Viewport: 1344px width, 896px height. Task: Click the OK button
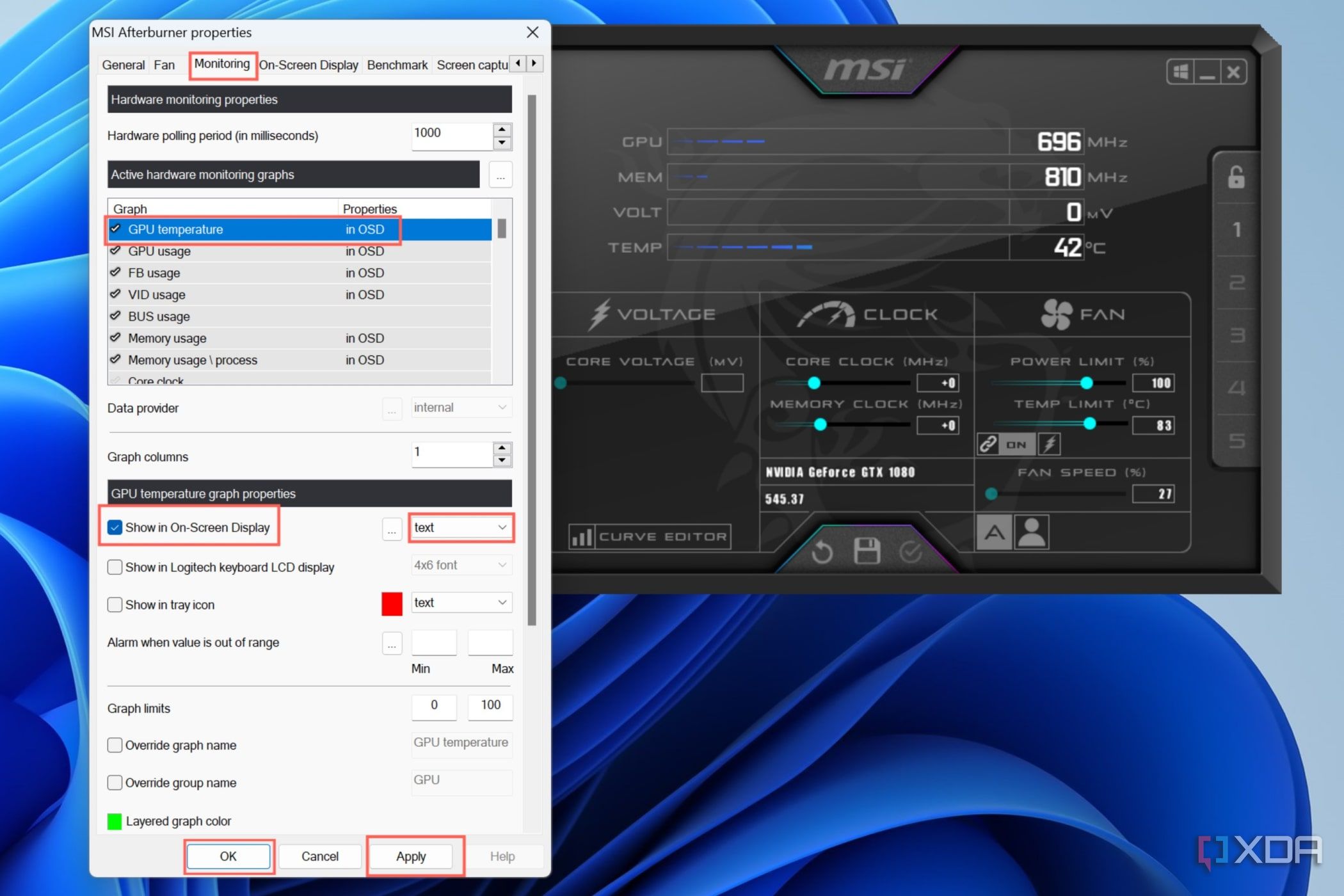pyautogui.click(x=228, y=856)
